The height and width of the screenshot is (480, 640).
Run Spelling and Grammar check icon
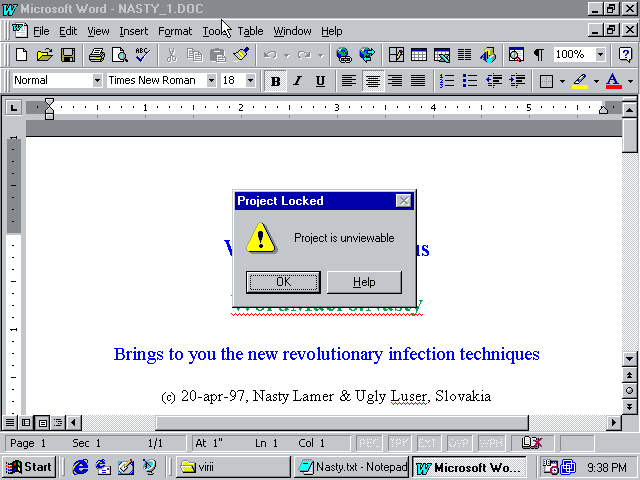(142, 55)
